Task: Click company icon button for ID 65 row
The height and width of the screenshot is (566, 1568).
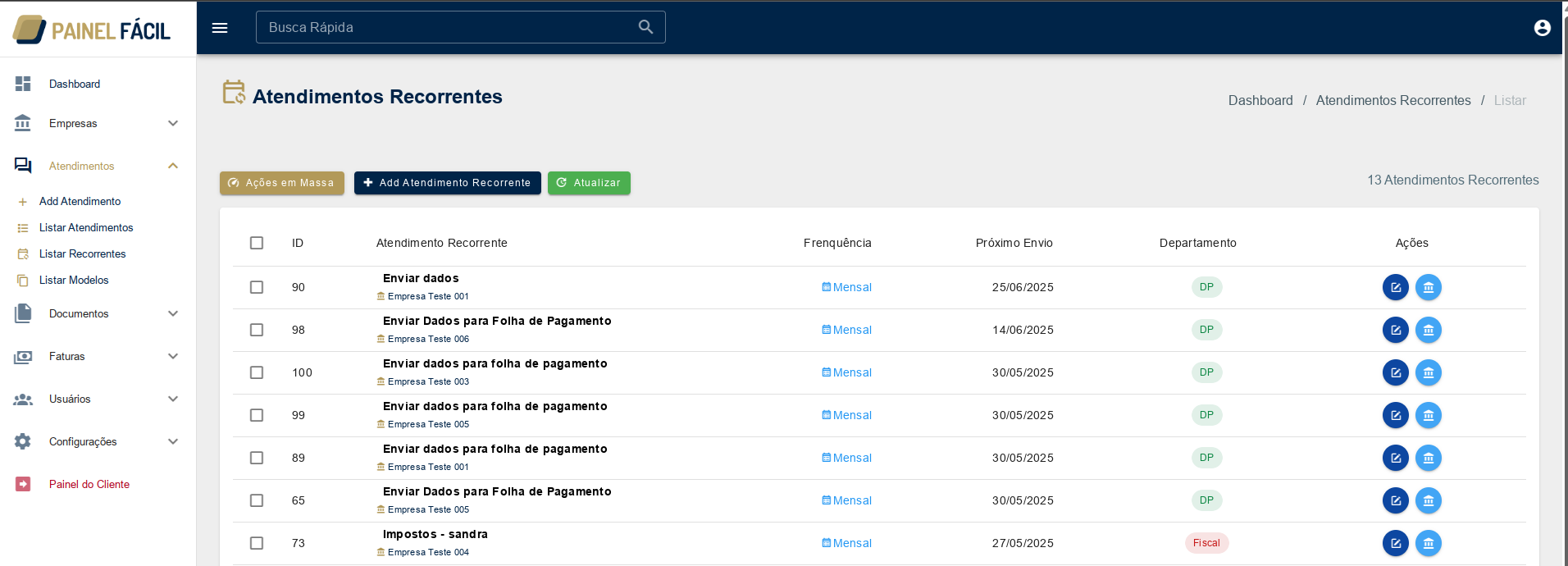Action: tap(1429, 500)
